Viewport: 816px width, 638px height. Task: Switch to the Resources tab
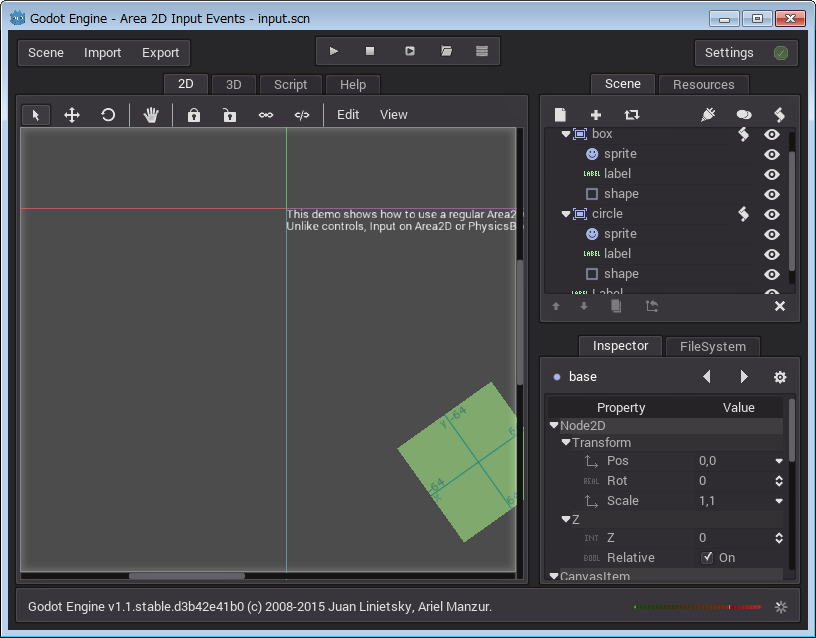coord(704,85)
